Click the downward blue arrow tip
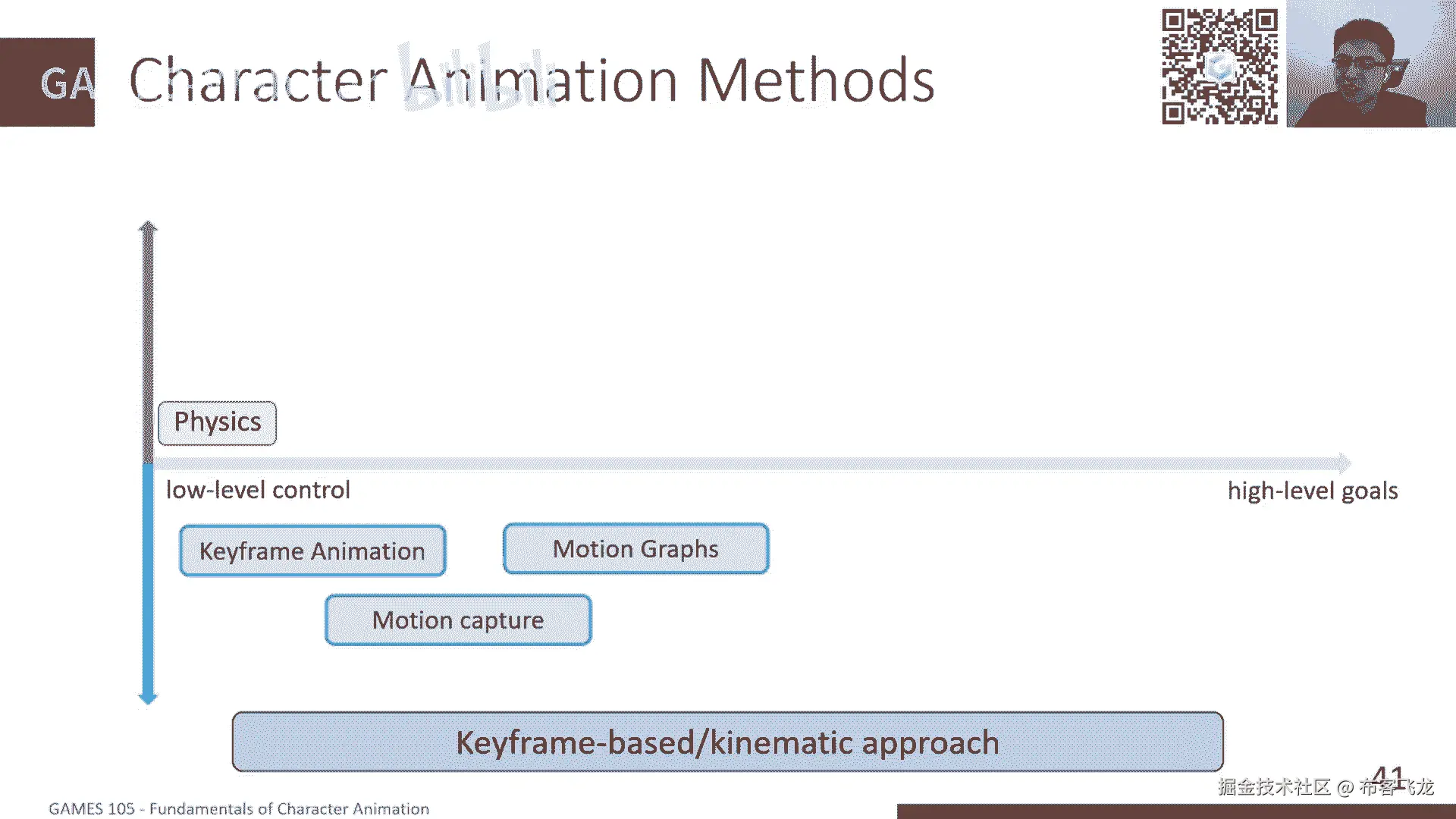 (148, 698)
